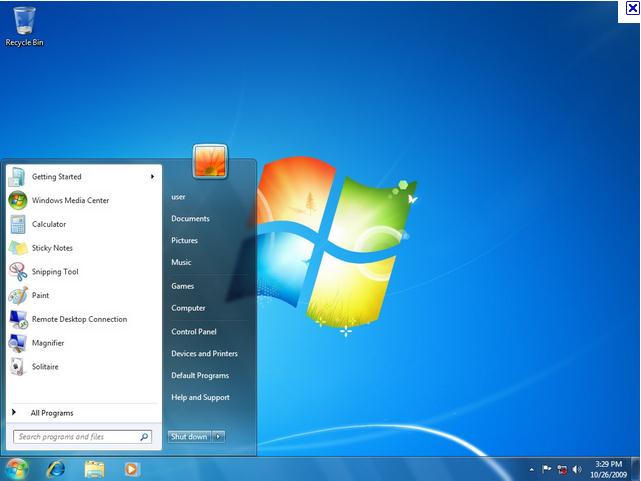Select the Snipping Tool label
The height and width of the screenshot is (481, 641).
[55, 272]
